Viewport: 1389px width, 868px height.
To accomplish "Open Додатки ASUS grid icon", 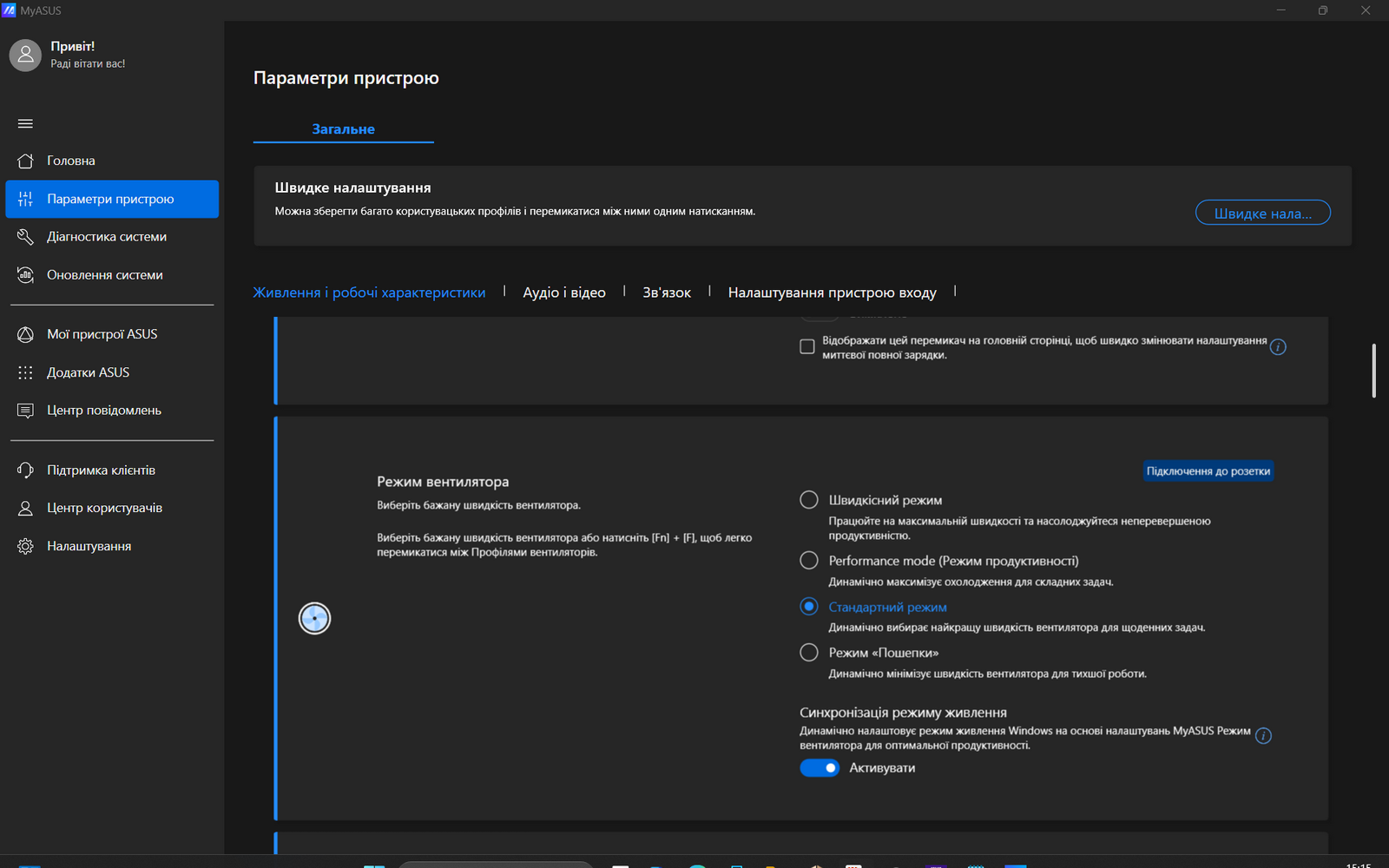I will (25, 372).
